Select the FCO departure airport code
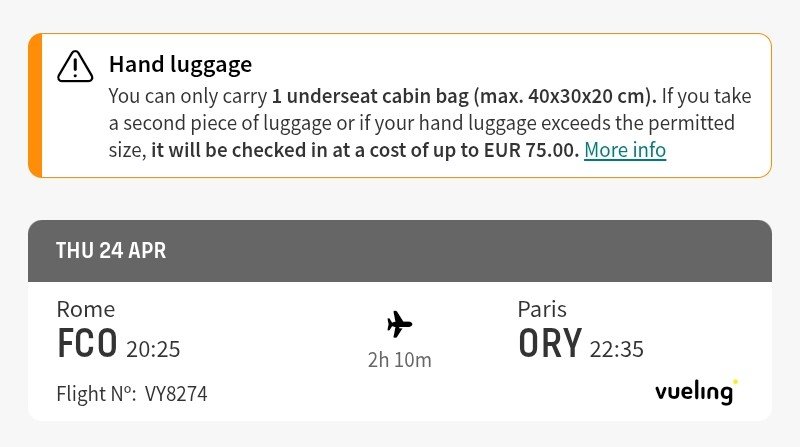Screen dimensions: 800x447 pos(87,344)
